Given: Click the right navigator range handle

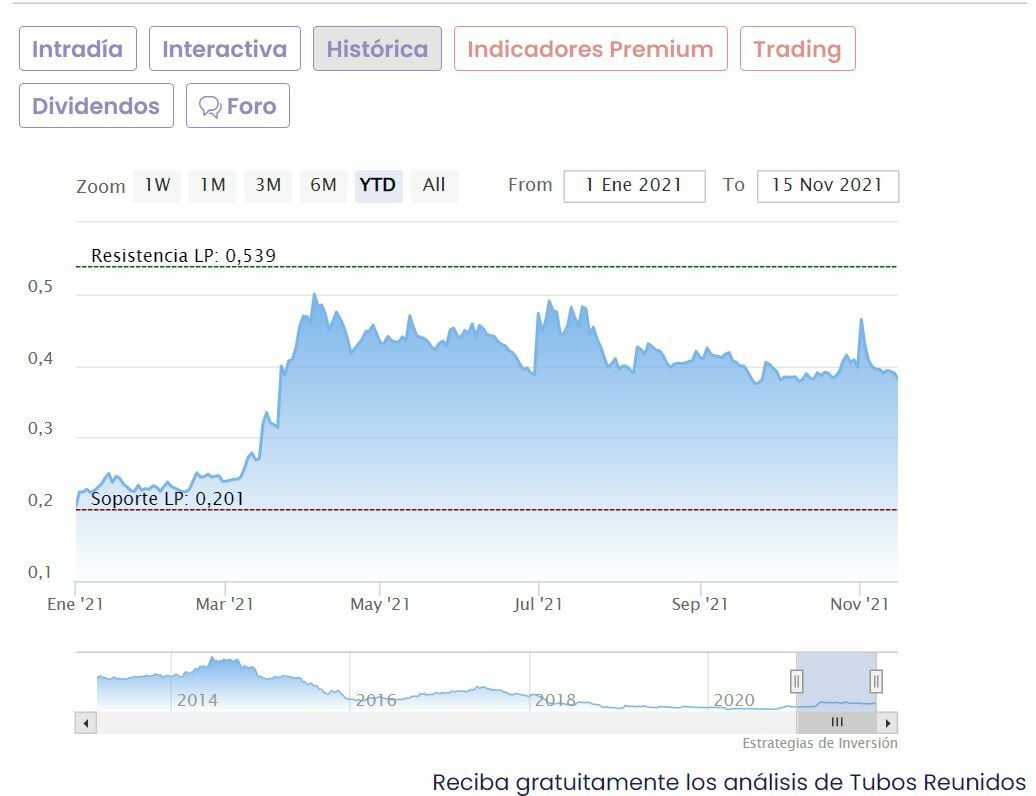Looking at the screenshot, I should point(876,682).
